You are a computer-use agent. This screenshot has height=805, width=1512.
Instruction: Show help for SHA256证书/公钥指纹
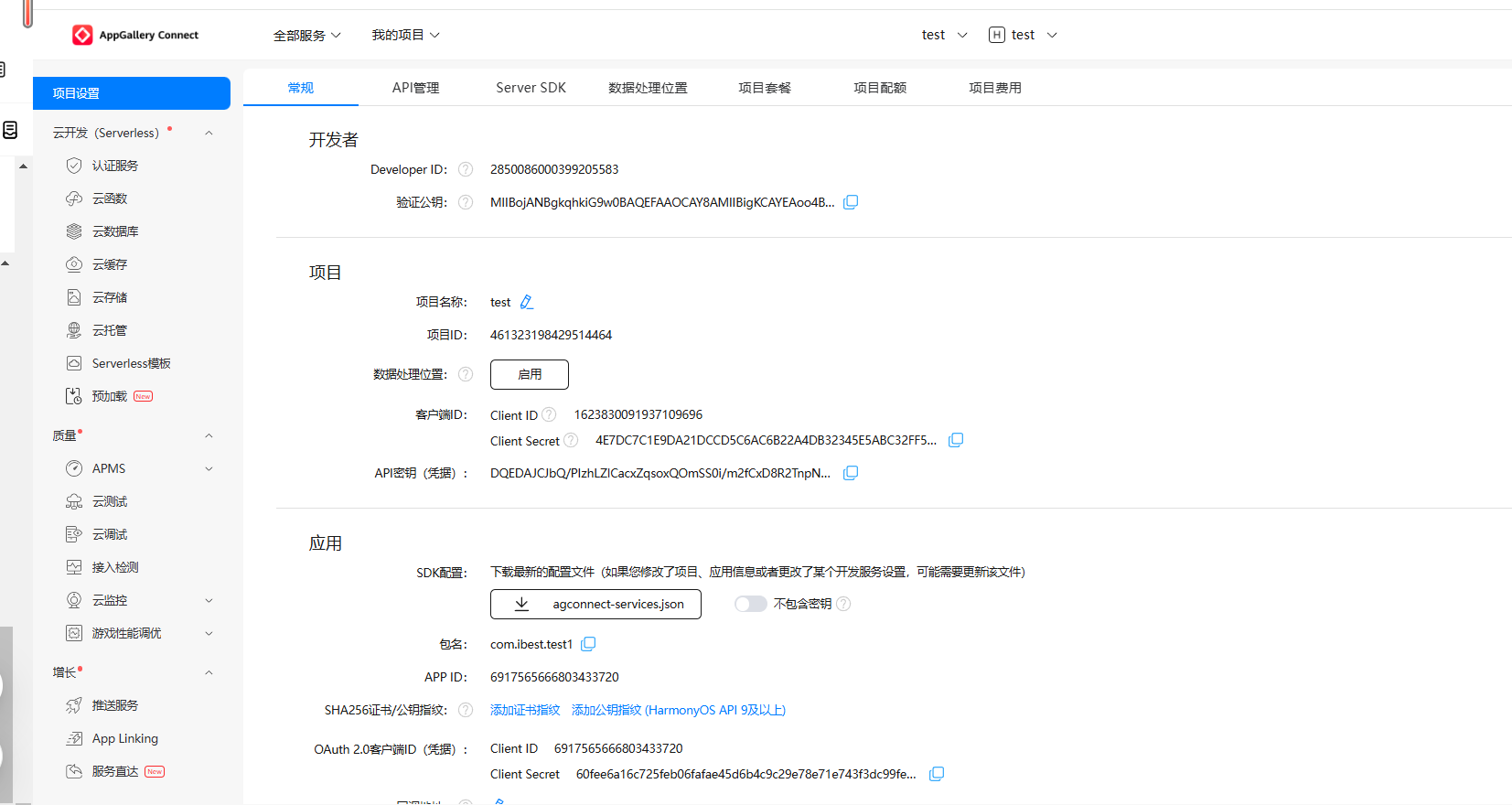click(466, 710)
